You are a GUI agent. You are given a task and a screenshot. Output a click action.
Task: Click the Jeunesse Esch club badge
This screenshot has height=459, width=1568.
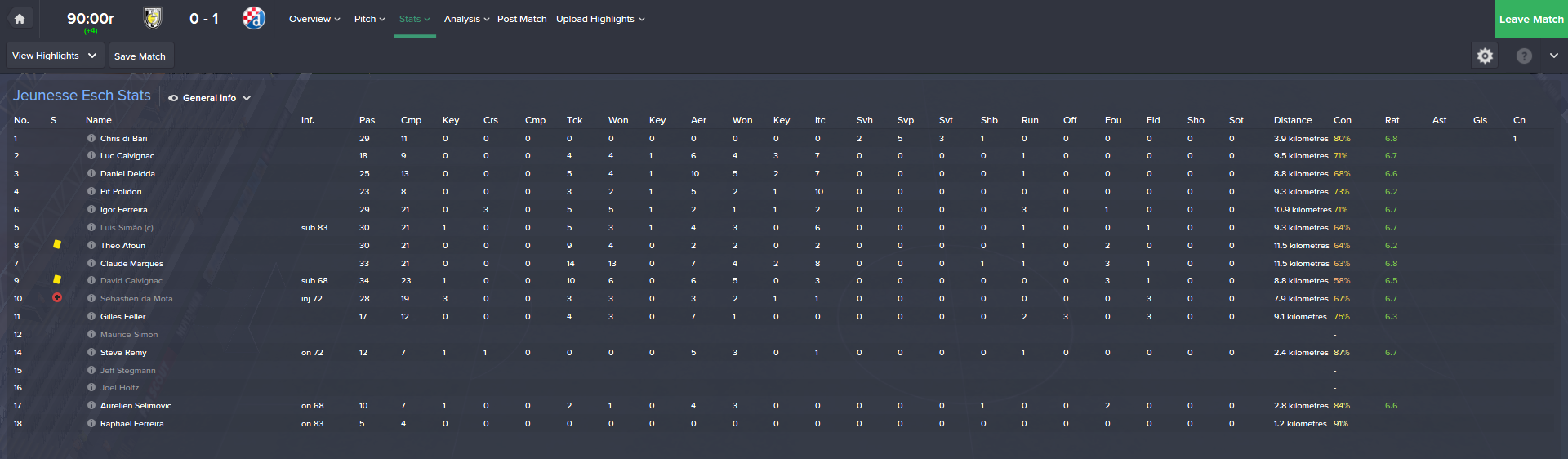[x=153, y=18]
